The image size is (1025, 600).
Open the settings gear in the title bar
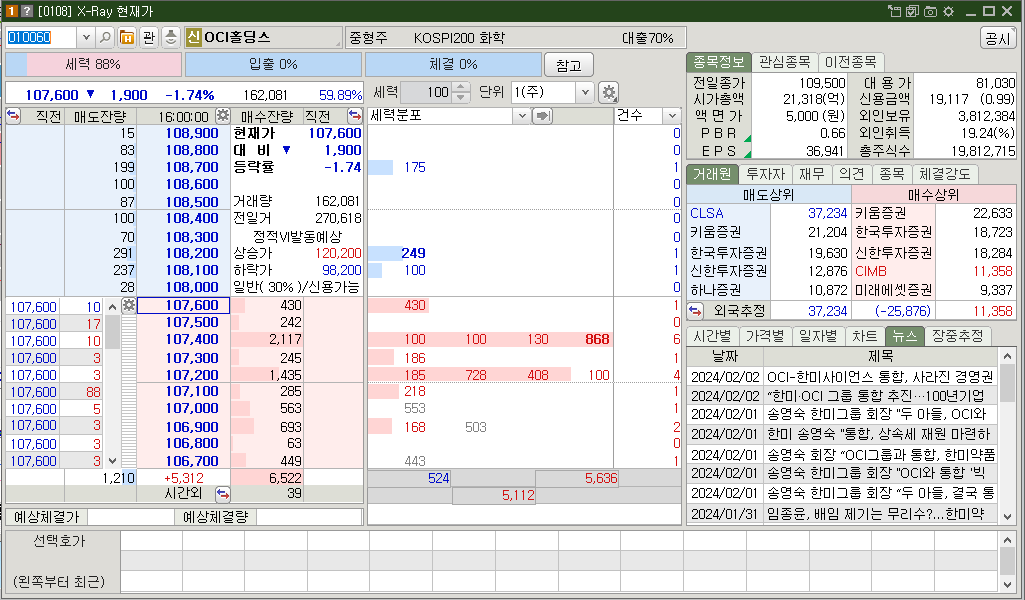[x=948, y=11]
